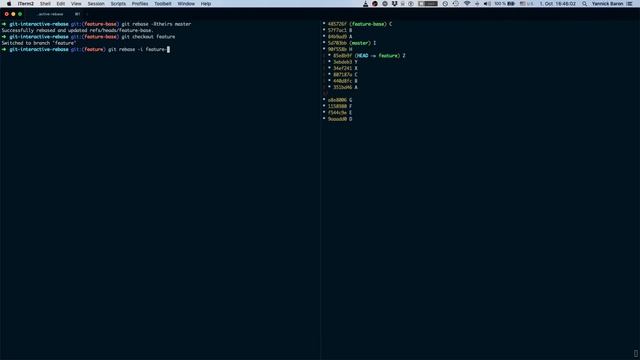Click the round red-black menu bar icon
This screenshot has height=360, width=640.
coord(375,4)
